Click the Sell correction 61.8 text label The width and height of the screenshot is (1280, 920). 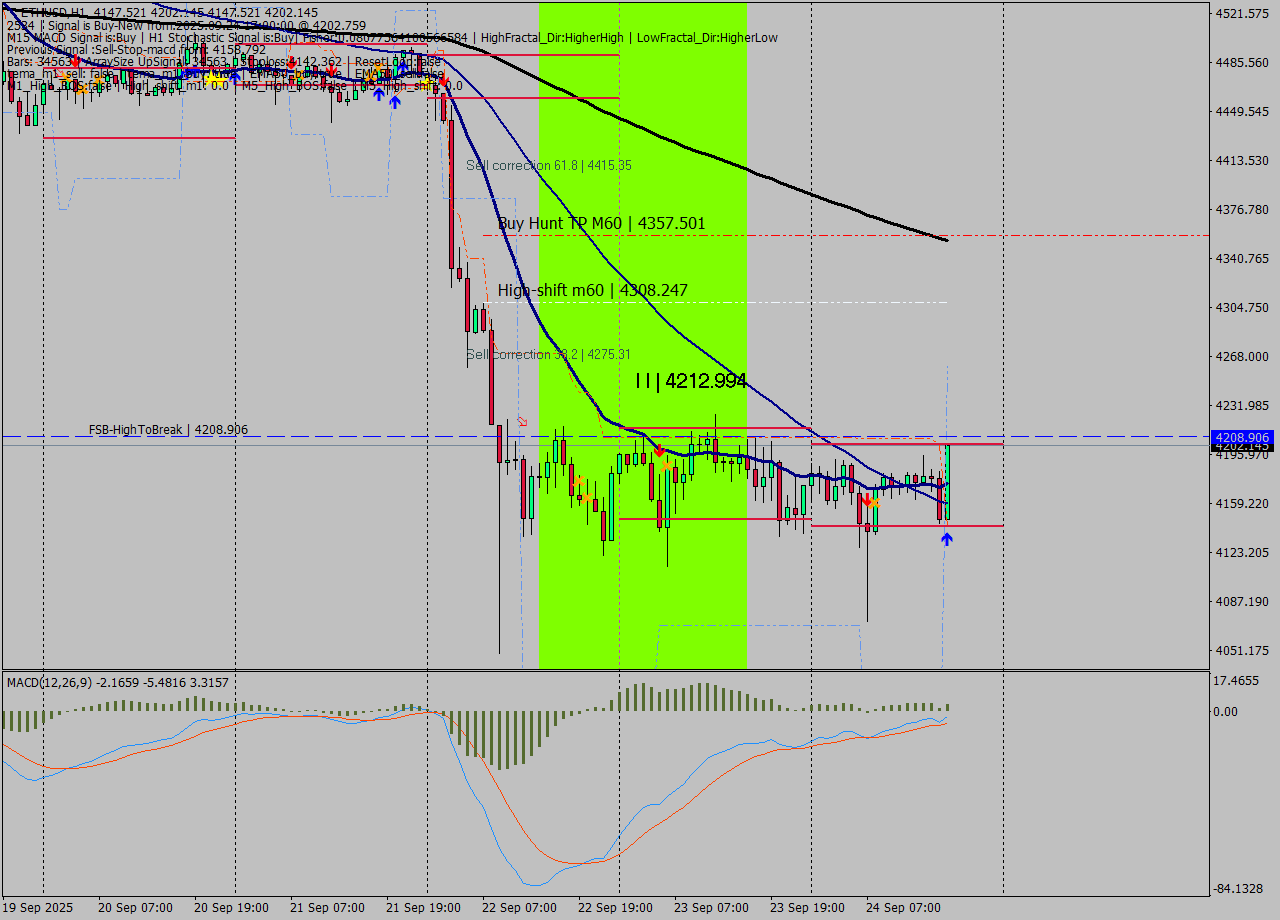(x=548, y=165)
